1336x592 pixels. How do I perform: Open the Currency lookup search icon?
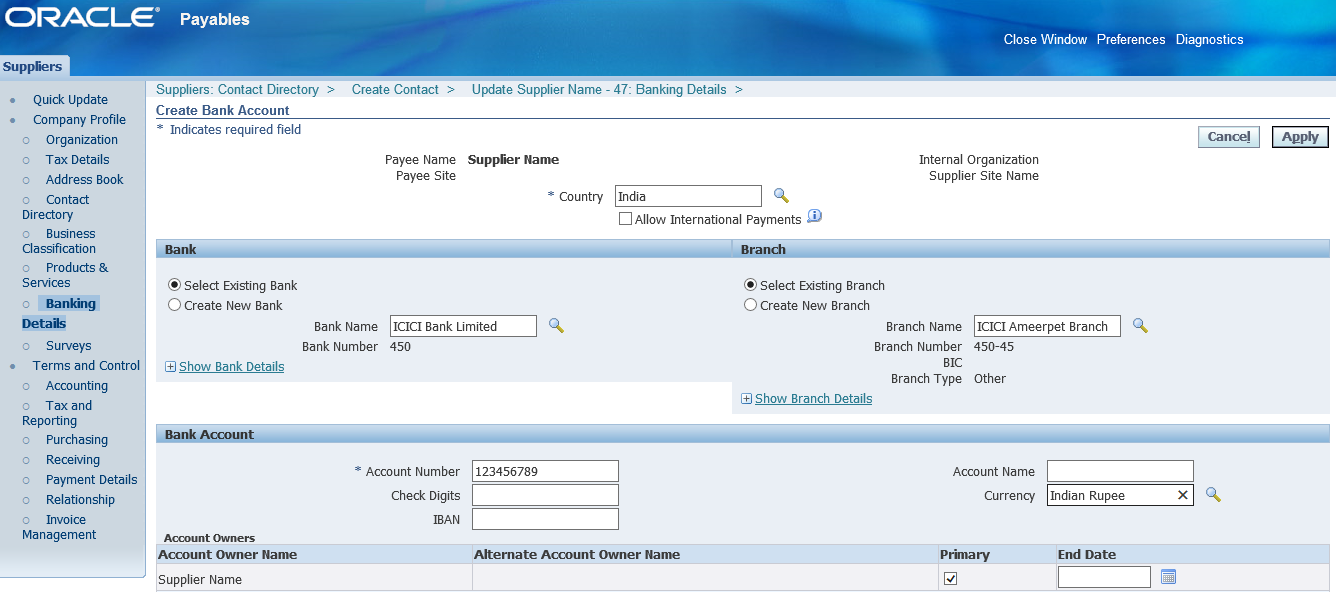tap(1213, 495)
